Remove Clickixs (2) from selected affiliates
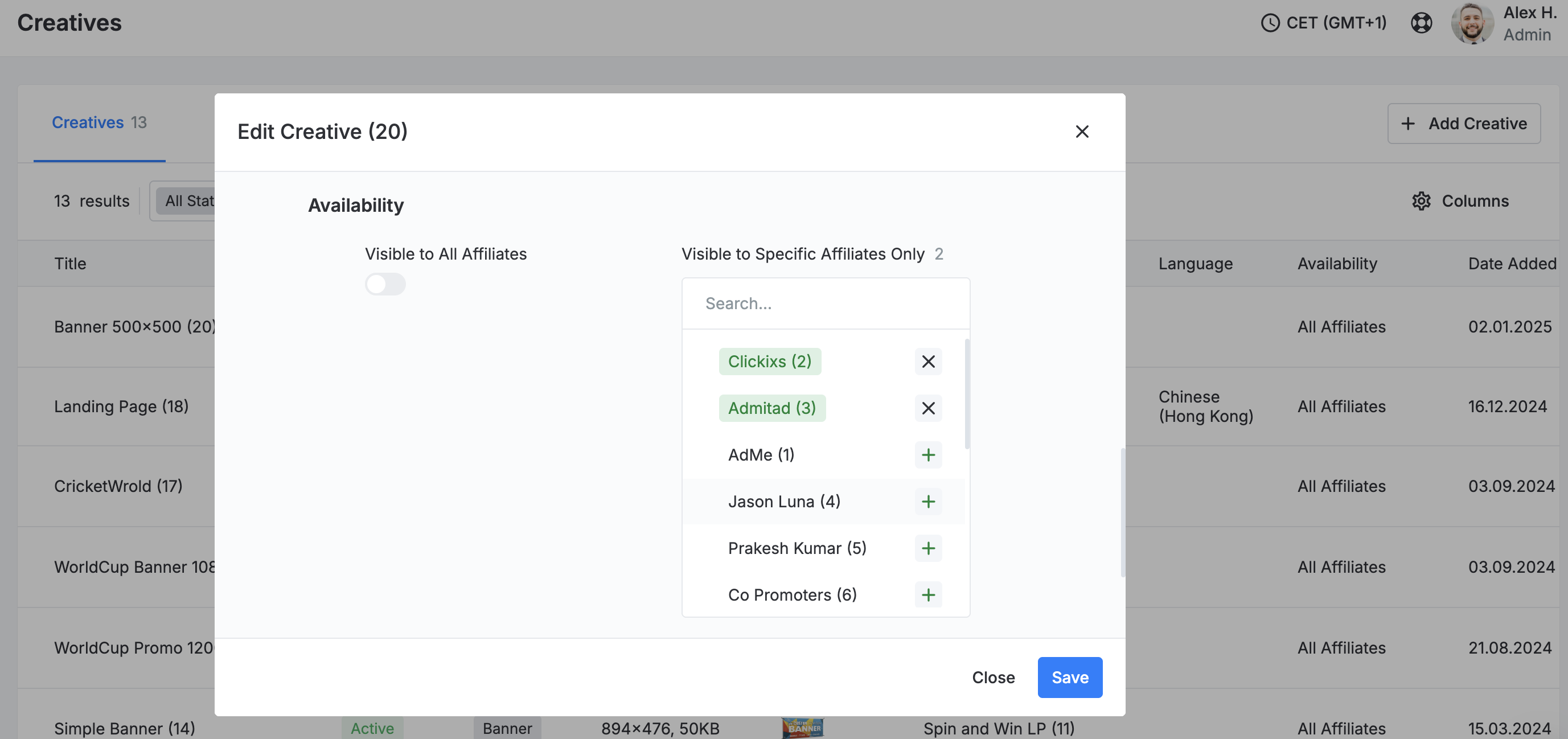The height and width of the screenshot is (739, 1568). 927,362
